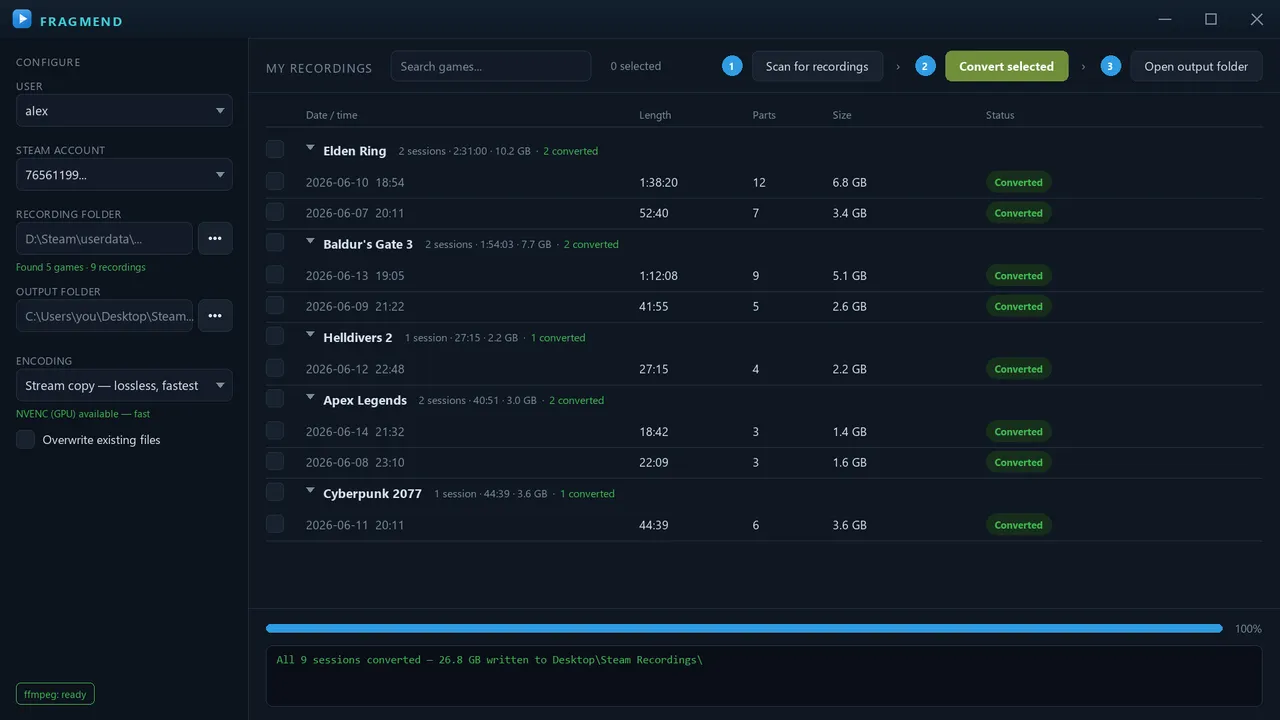Screen dimensions: 1280x720
Task: Check the Cyberpunk 2077 group checkbox
Action: [275, 491]
